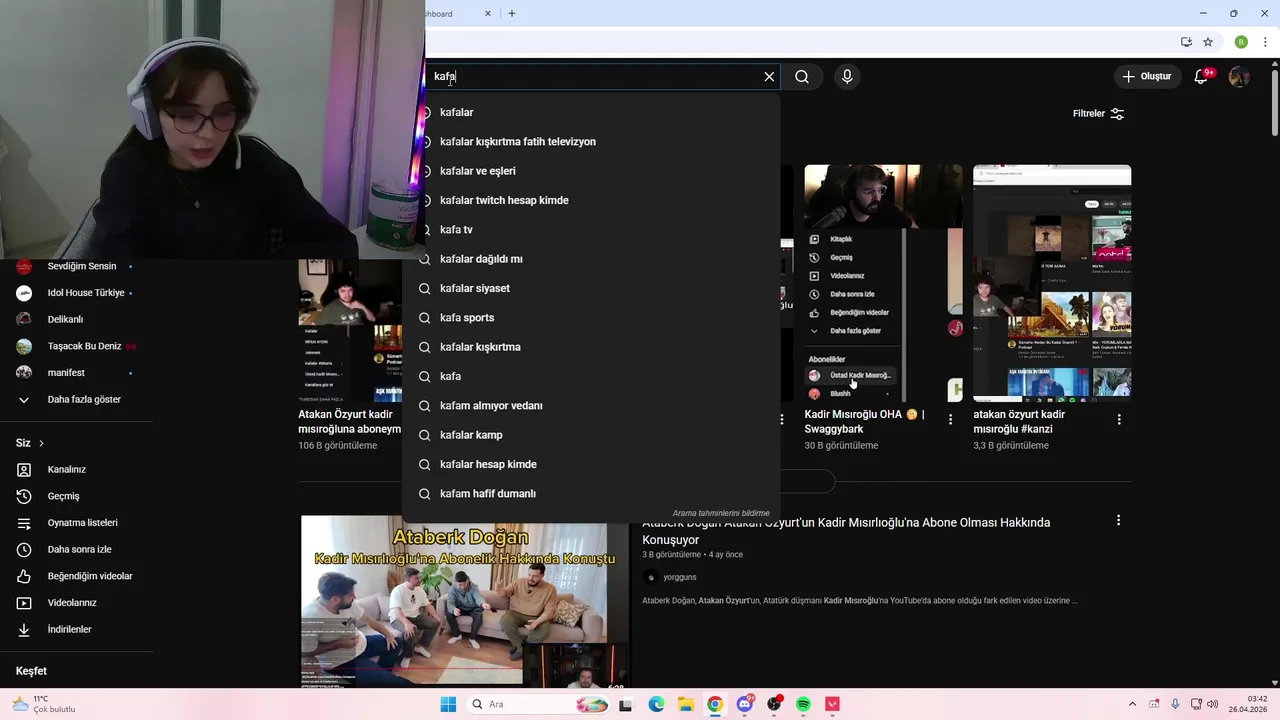Viewport: 1280px width, 720px height.
Task: Open the volume control in the system tray
Action: [x=1214, y=704]
